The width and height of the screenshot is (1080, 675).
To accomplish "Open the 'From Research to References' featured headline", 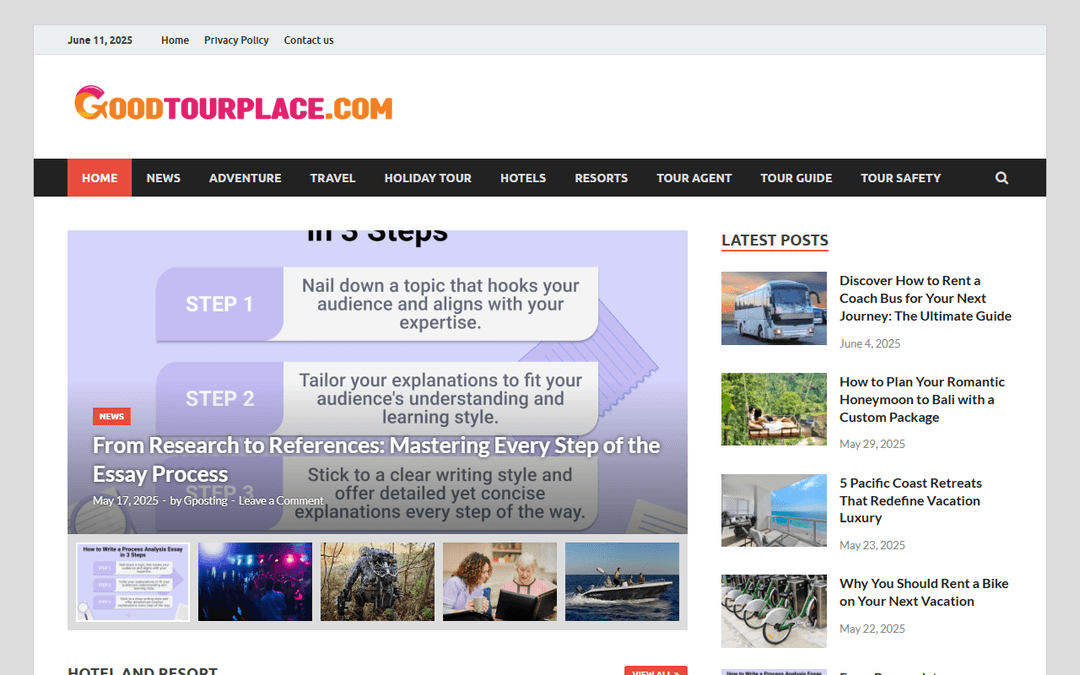I will (x=376, y=459).
